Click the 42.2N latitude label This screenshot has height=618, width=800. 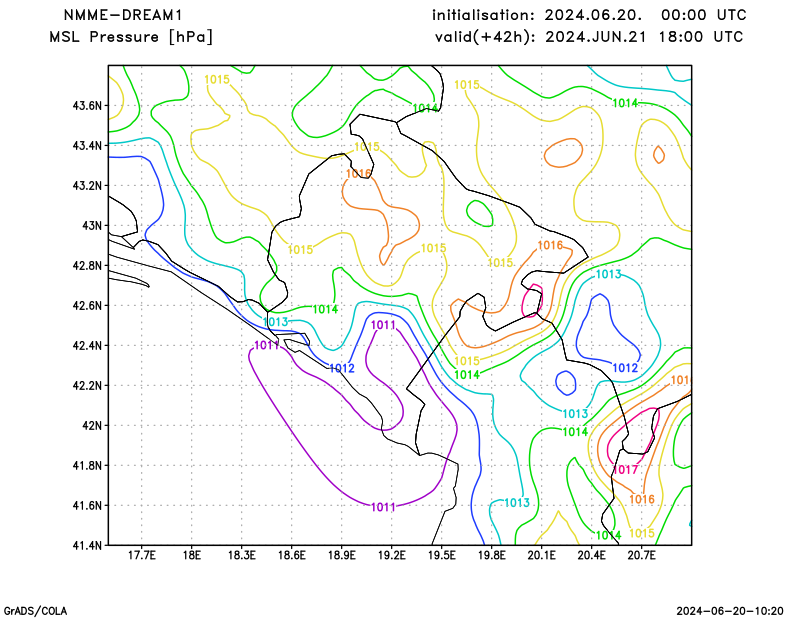tap(87, 385)
